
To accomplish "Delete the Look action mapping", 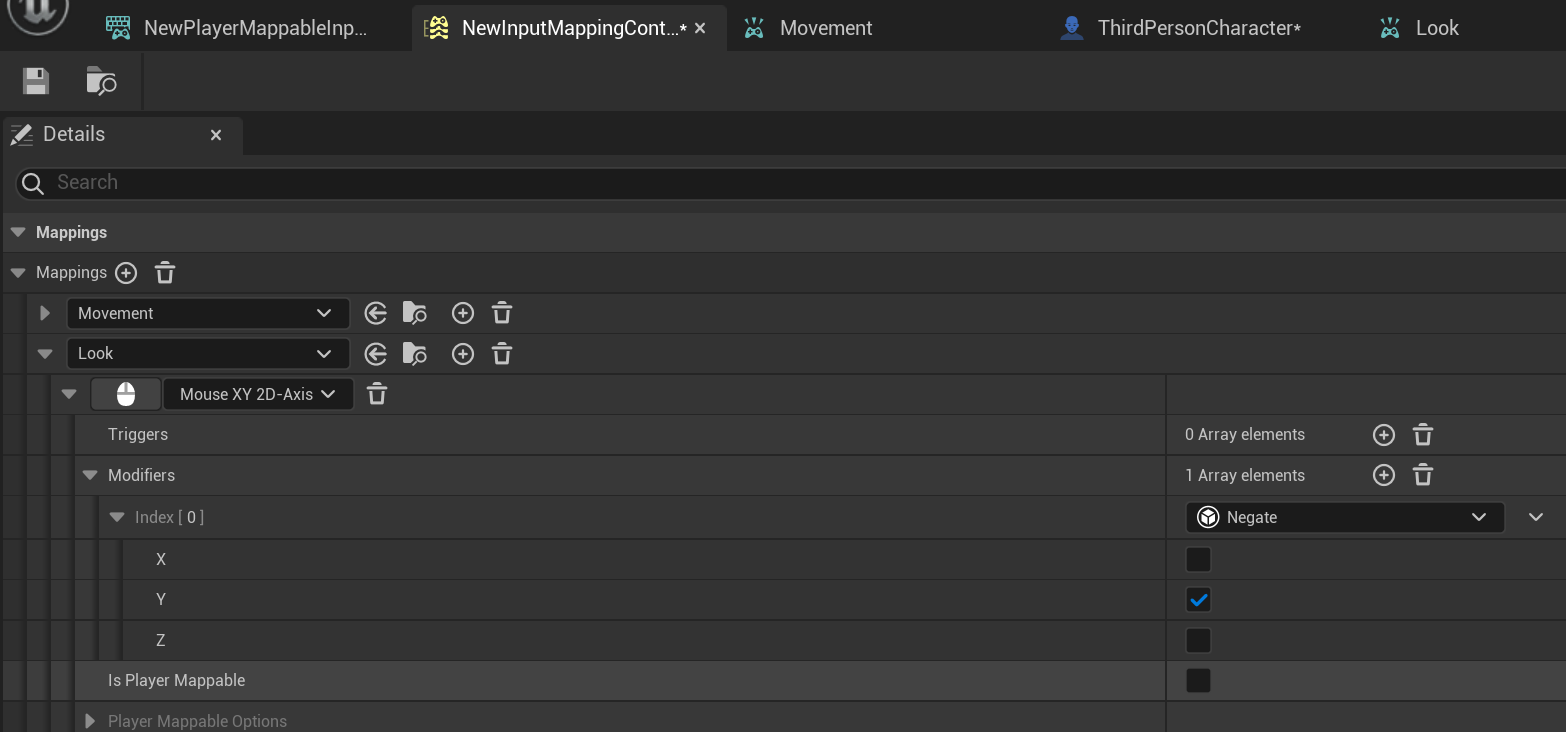I will coord(502,353).
